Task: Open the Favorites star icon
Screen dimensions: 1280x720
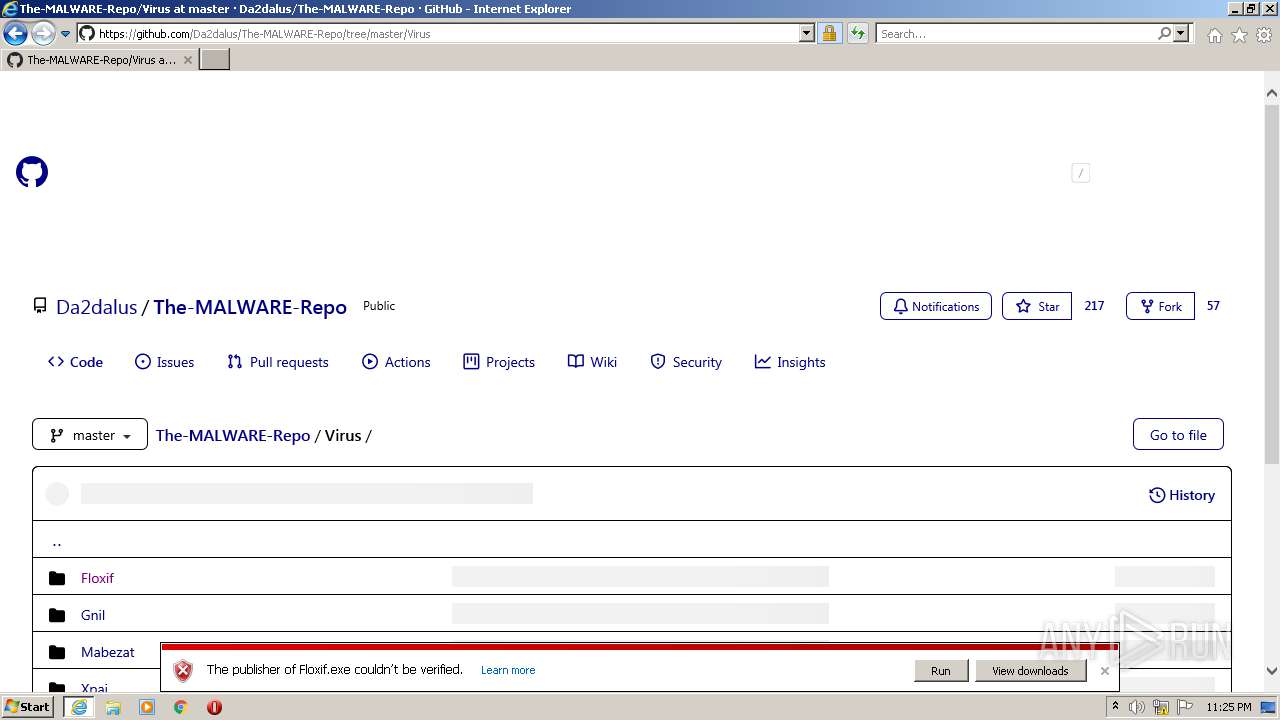Action: click(1239, 35)
